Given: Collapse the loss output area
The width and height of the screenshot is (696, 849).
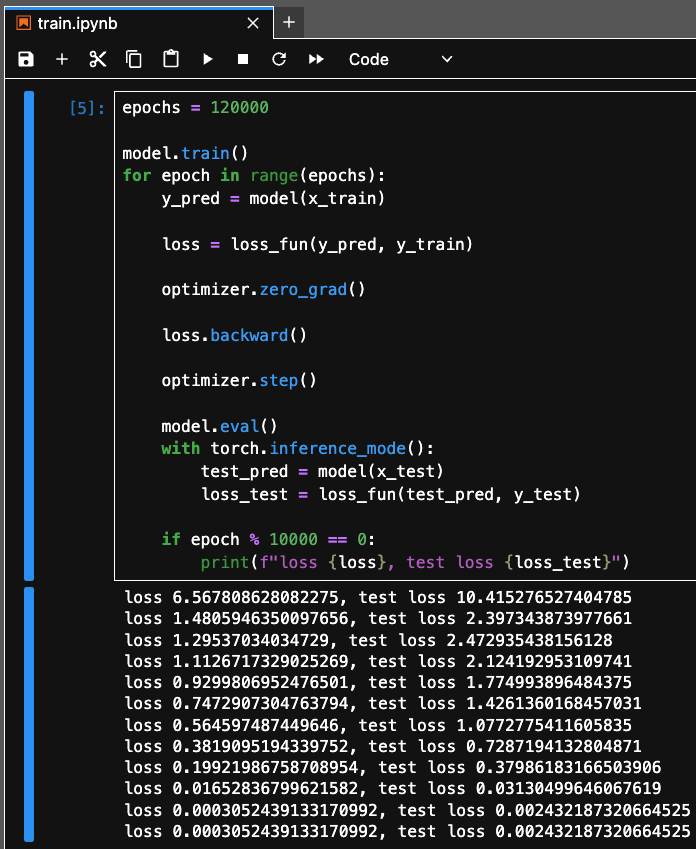Looking at the screenshot, I should 29,714.
